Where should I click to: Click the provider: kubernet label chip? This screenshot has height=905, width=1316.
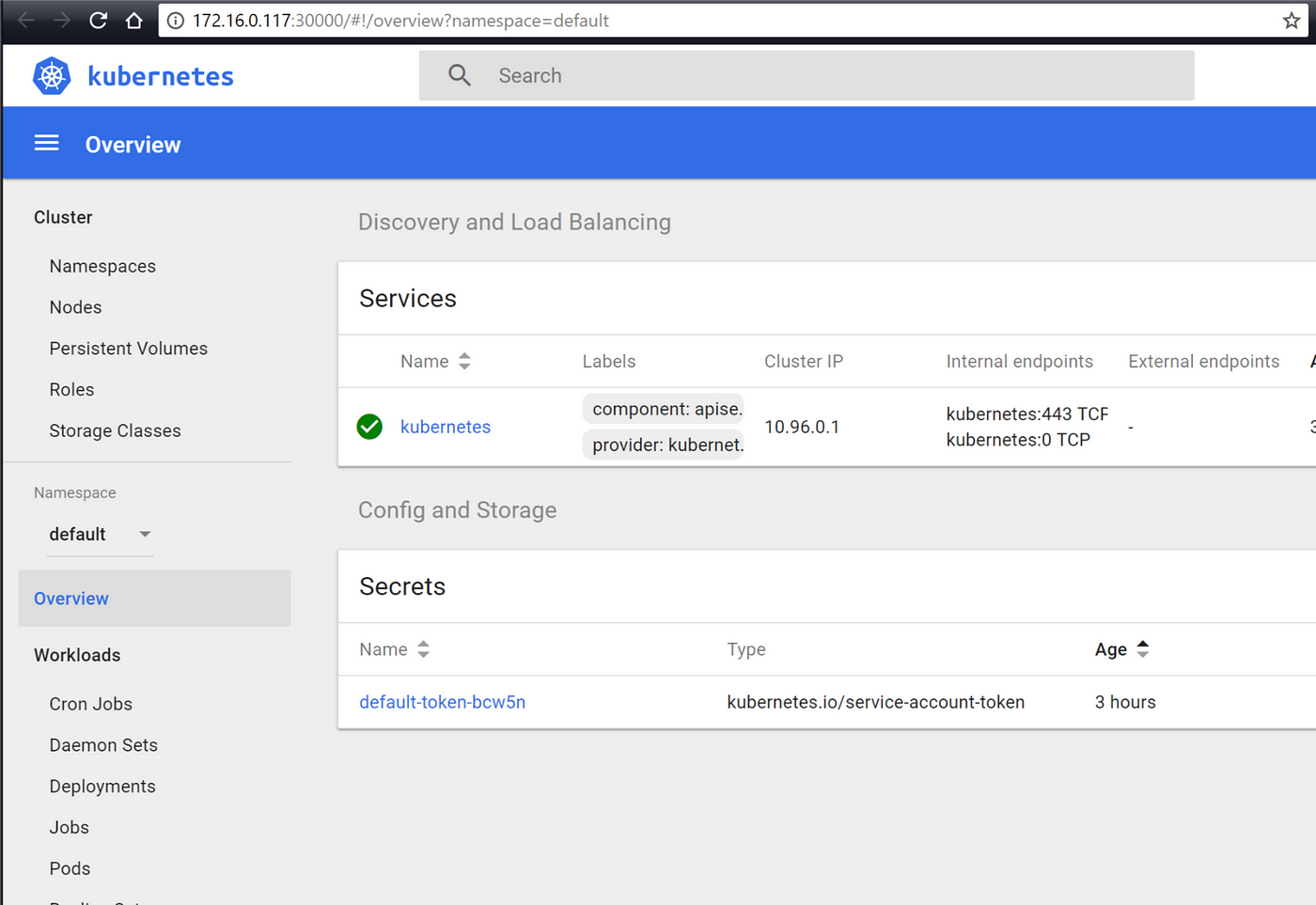point(664,445)
